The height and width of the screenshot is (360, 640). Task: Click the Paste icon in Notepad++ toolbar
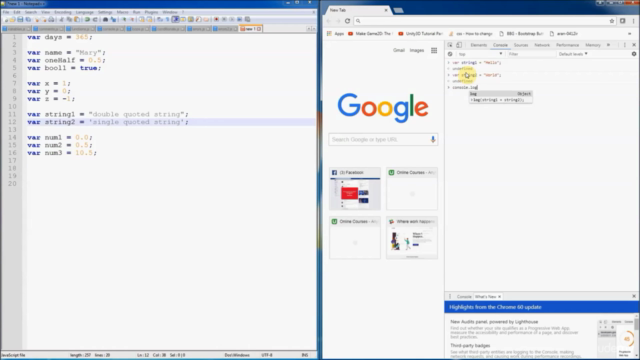coord(77,19)
